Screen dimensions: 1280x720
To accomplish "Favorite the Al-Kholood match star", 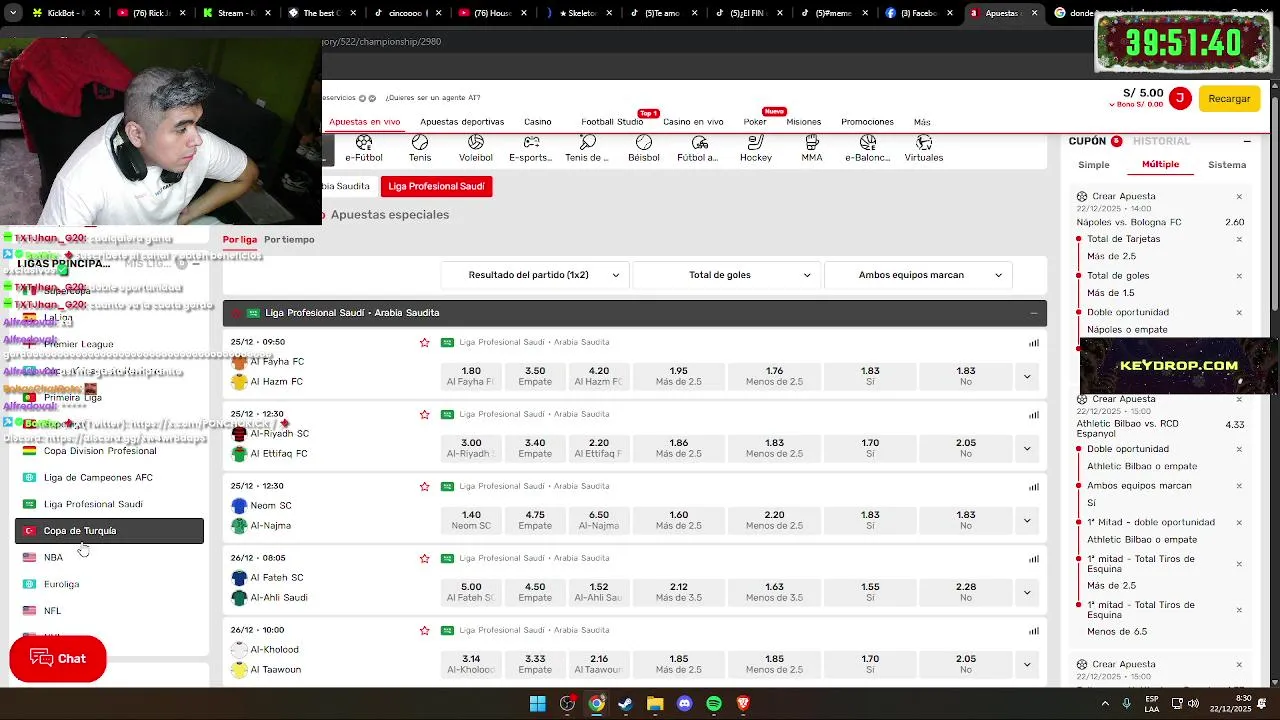I will (425, 630).
